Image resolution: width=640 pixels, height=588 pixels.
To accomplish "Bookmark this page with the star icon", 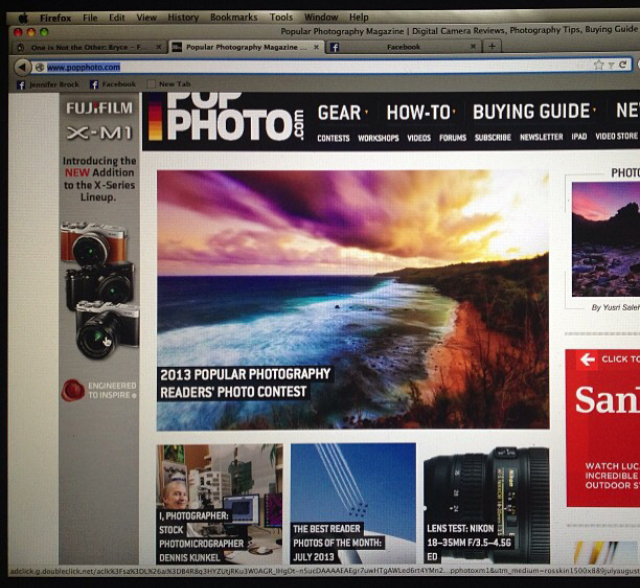I will coord(599,65).
